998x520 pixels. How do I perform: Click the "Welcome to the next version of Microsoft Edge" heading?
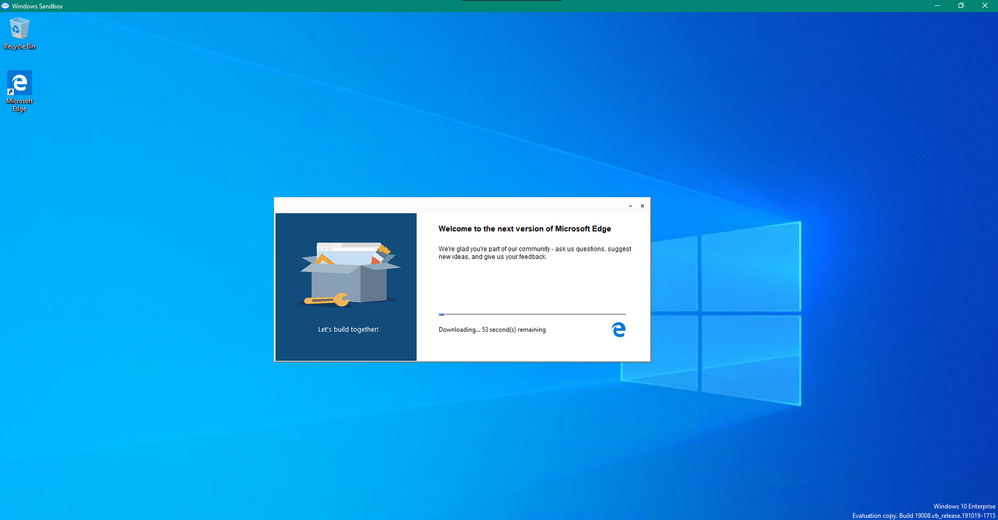coord(524,228)
